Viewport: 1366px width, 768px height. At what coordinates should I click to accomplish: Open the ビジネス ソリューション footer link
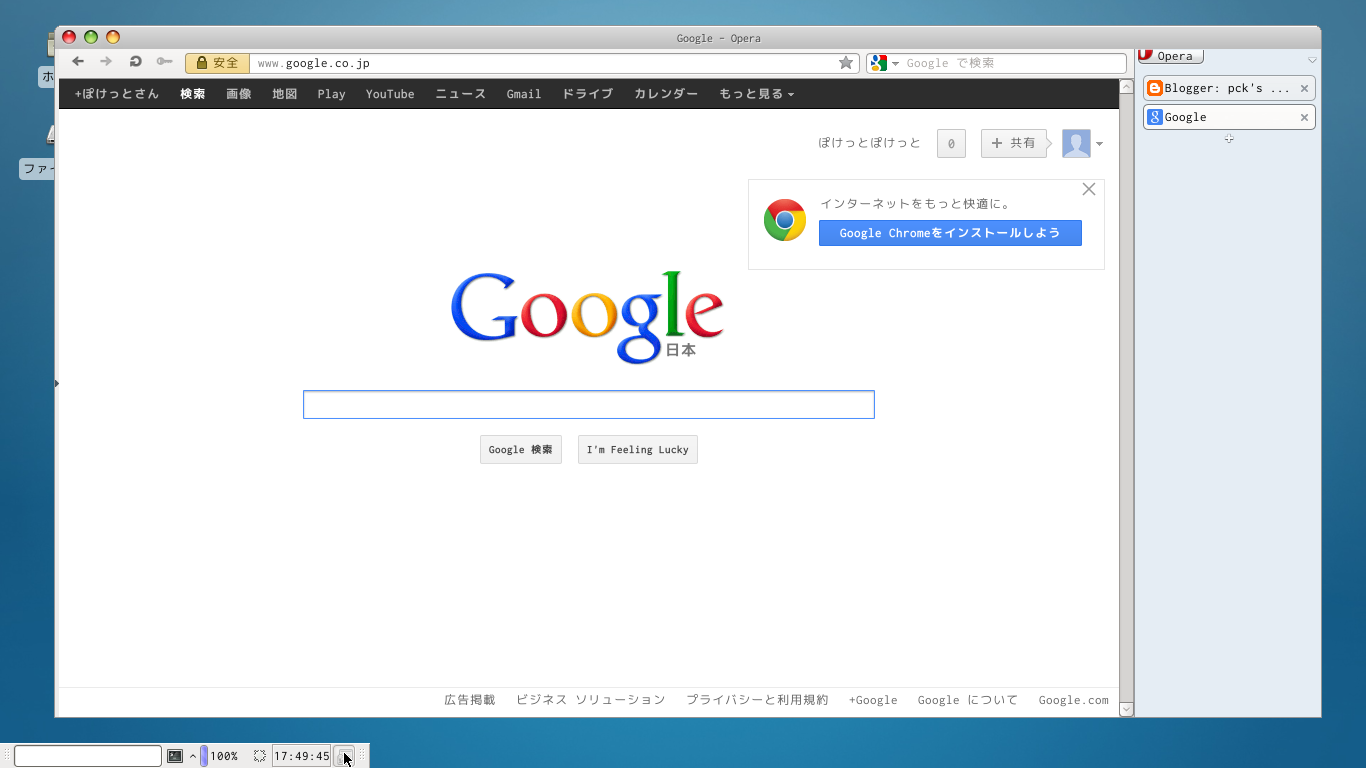591,700
